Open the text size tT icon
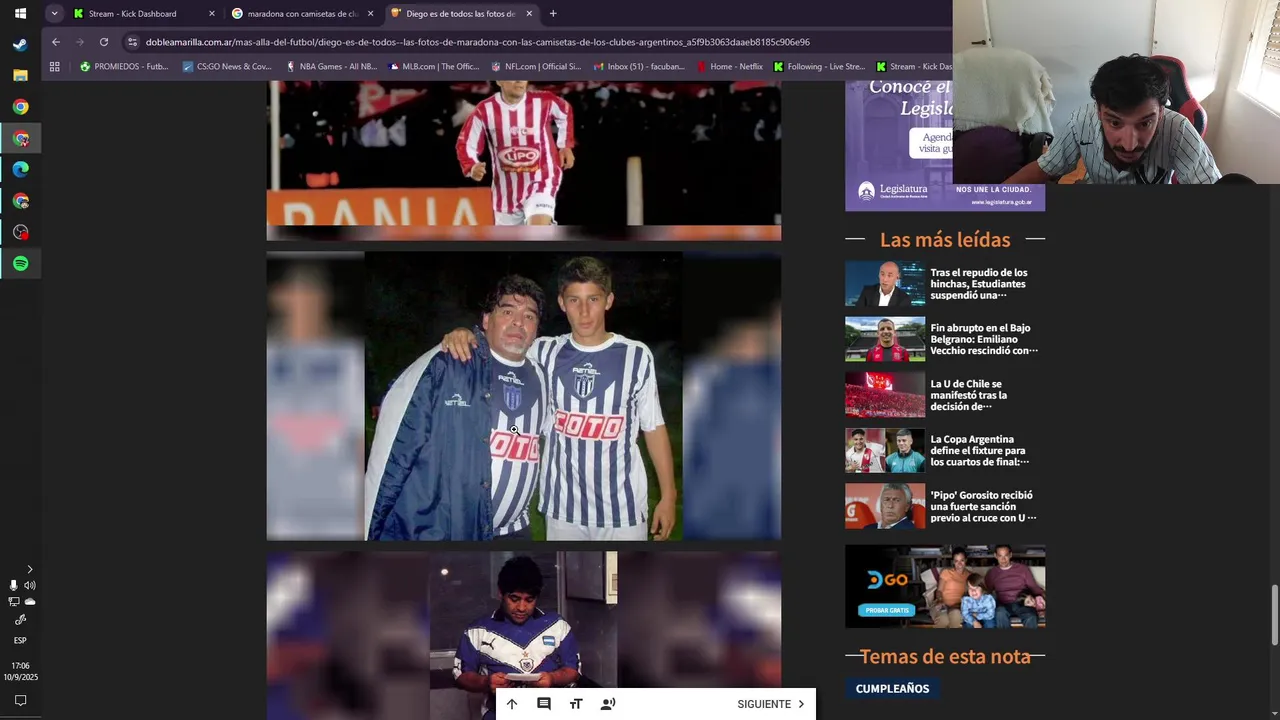 pos(576,704)
